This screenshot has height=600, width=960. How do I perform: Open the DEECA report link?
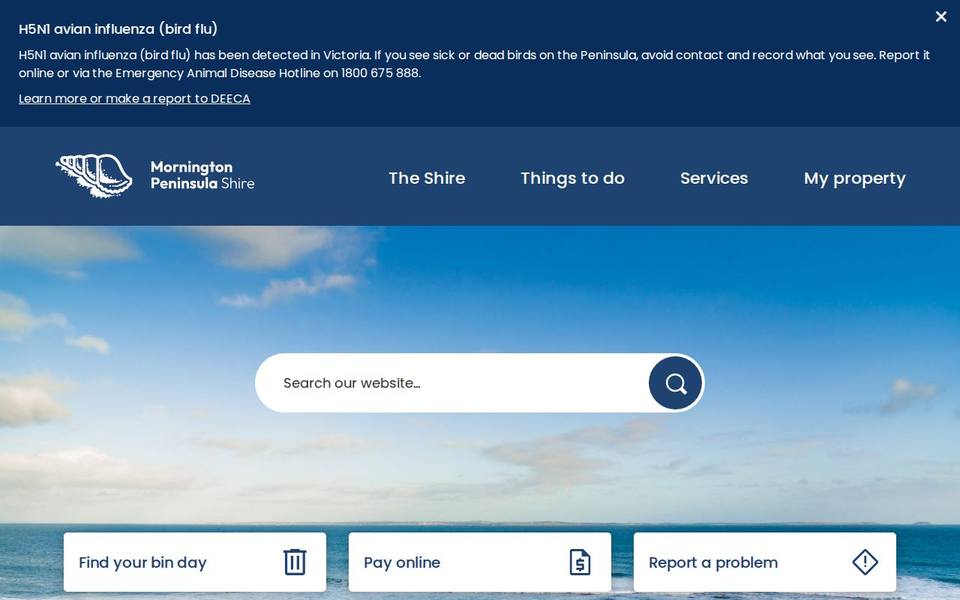tap(134, 99)
